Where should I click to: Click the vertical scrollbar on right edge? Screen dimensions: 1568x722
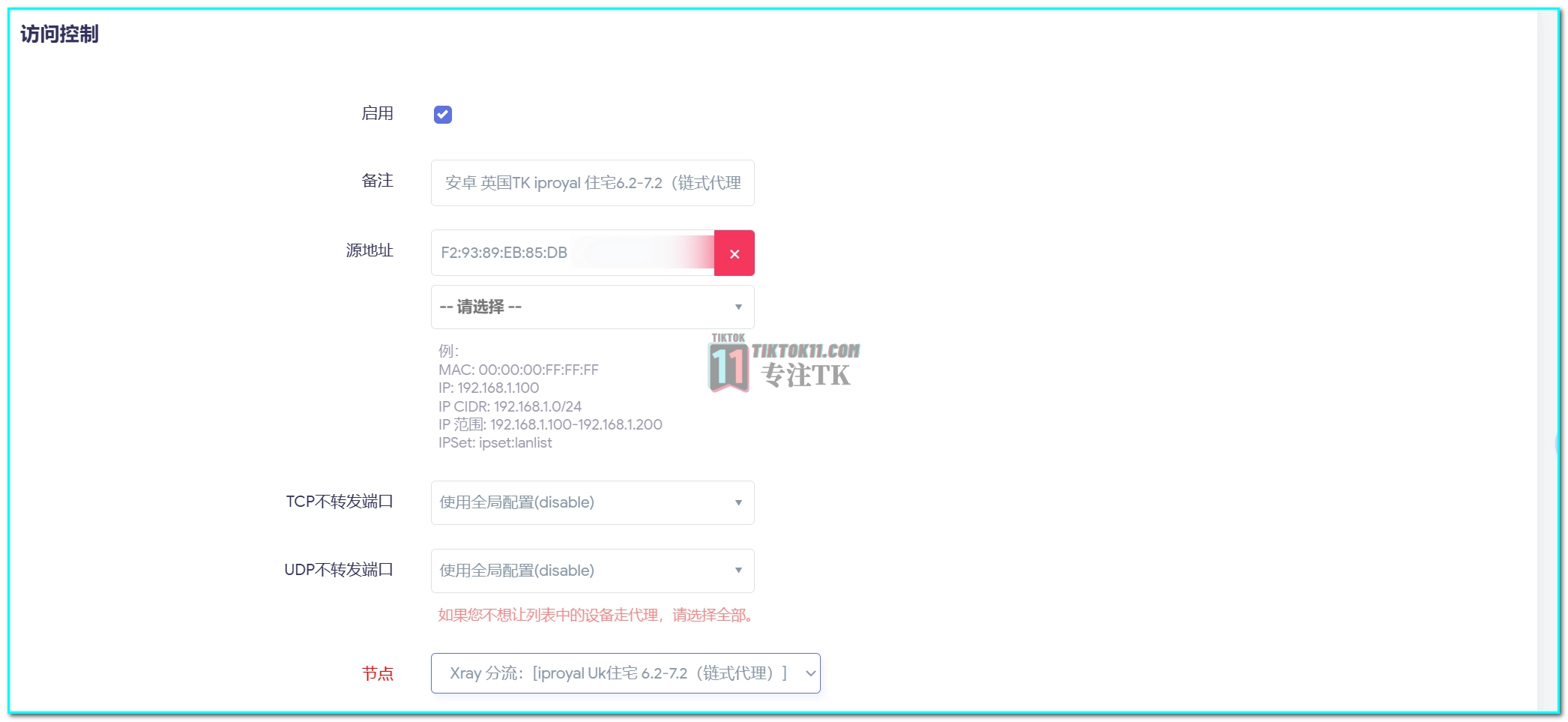1547,361
